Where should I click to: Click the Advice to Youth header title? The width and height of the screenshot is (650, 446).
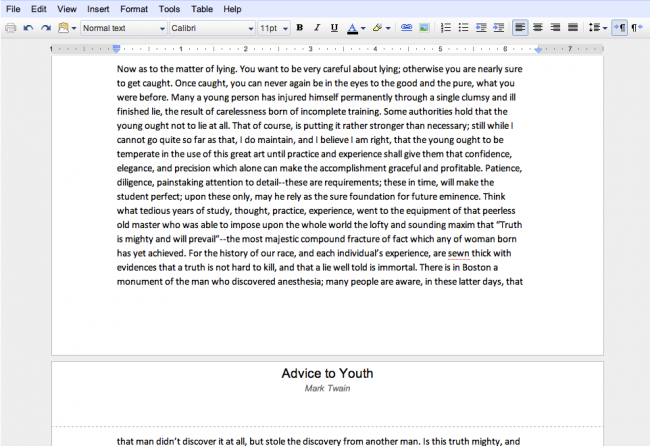[327, 373]
